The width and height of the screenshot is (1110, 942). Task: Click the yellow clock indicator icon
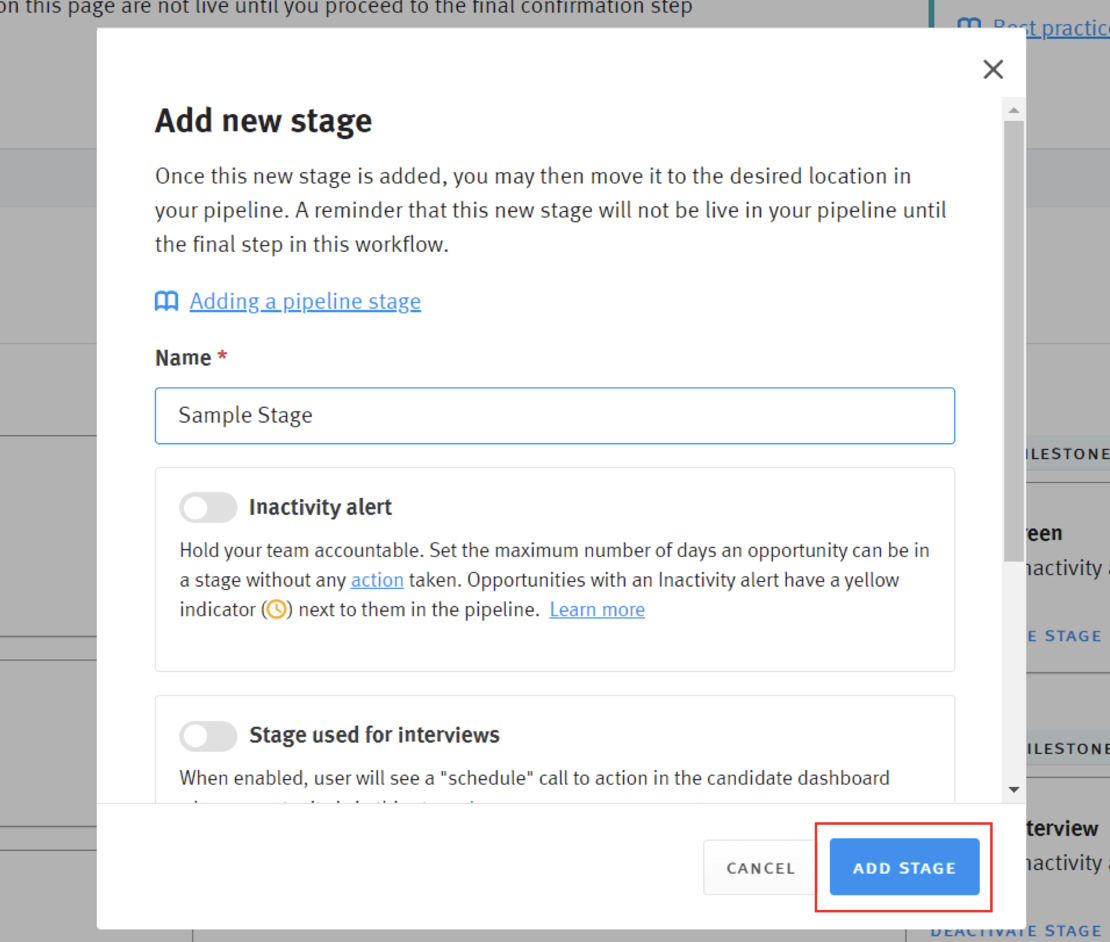276,610
